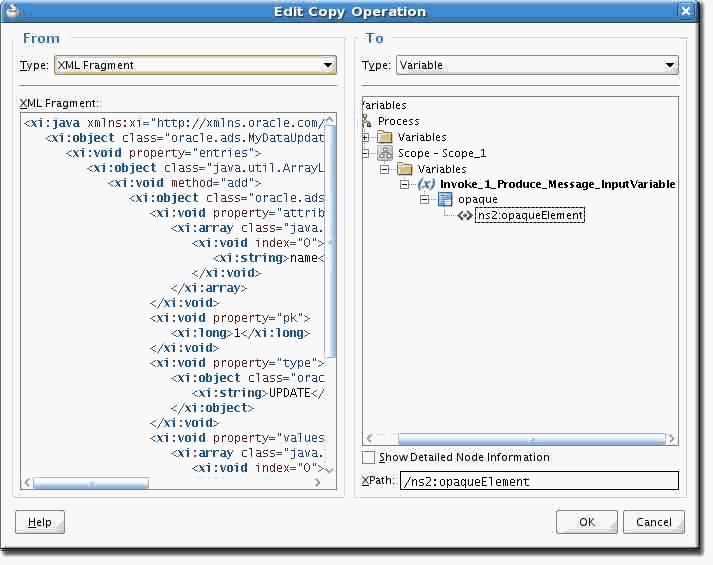Click the XPath label

tap(378, 480)
